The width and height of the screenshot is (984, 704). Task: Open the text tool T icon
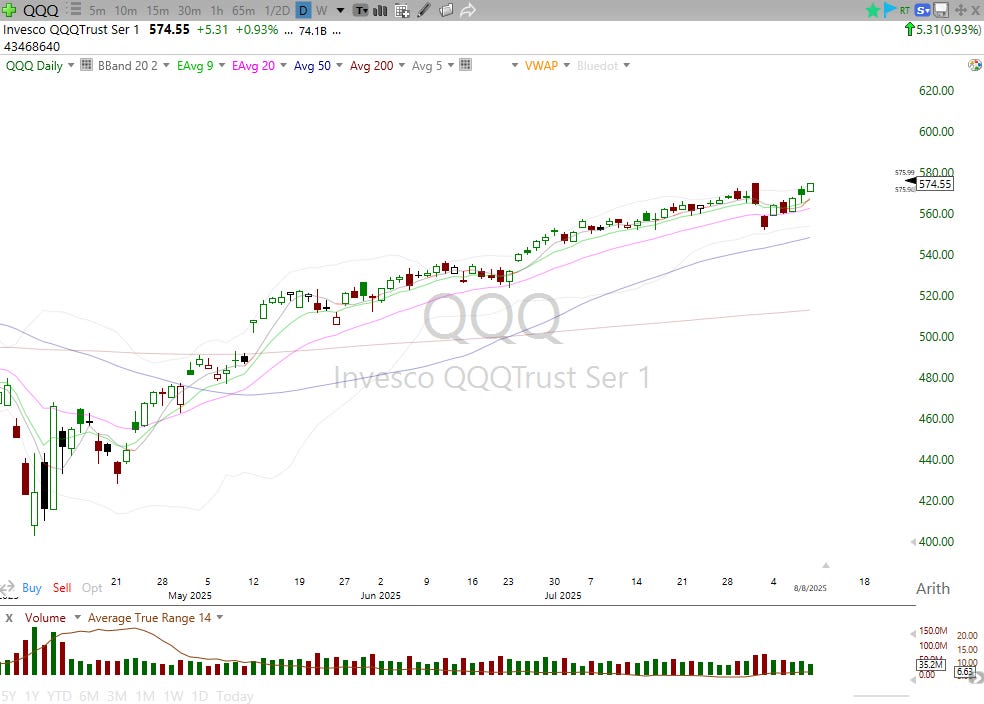coord(361,10)
